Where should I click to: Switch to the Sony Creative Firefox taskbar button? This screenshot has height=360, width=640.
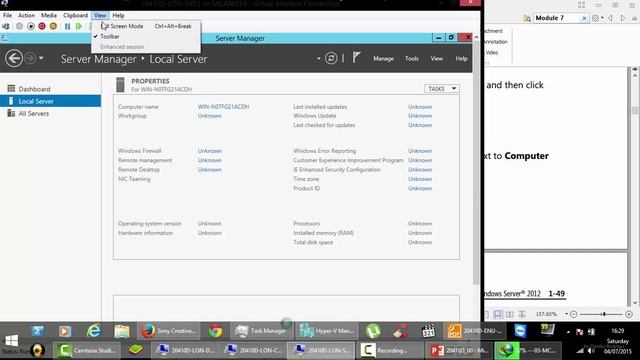coord(169,331)
